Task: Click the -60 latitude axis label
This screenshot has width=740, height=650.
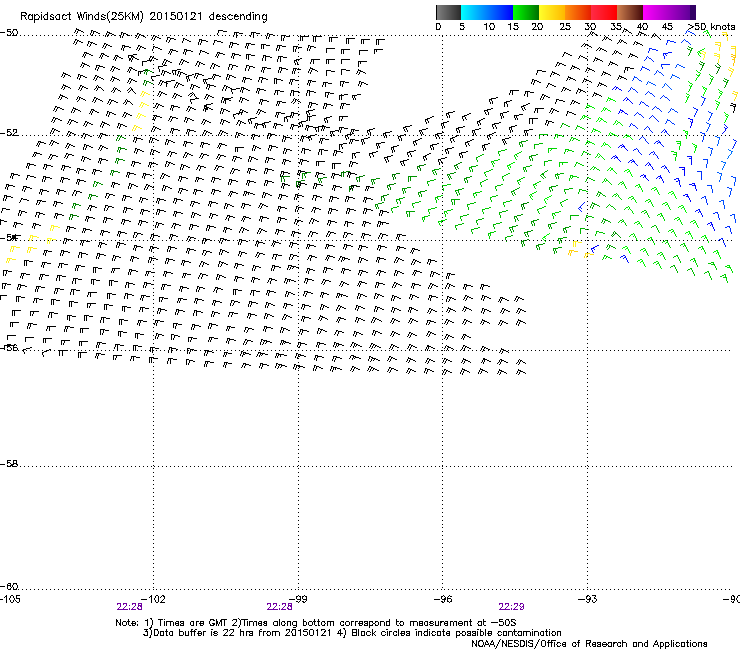Action: click(9, 586)
